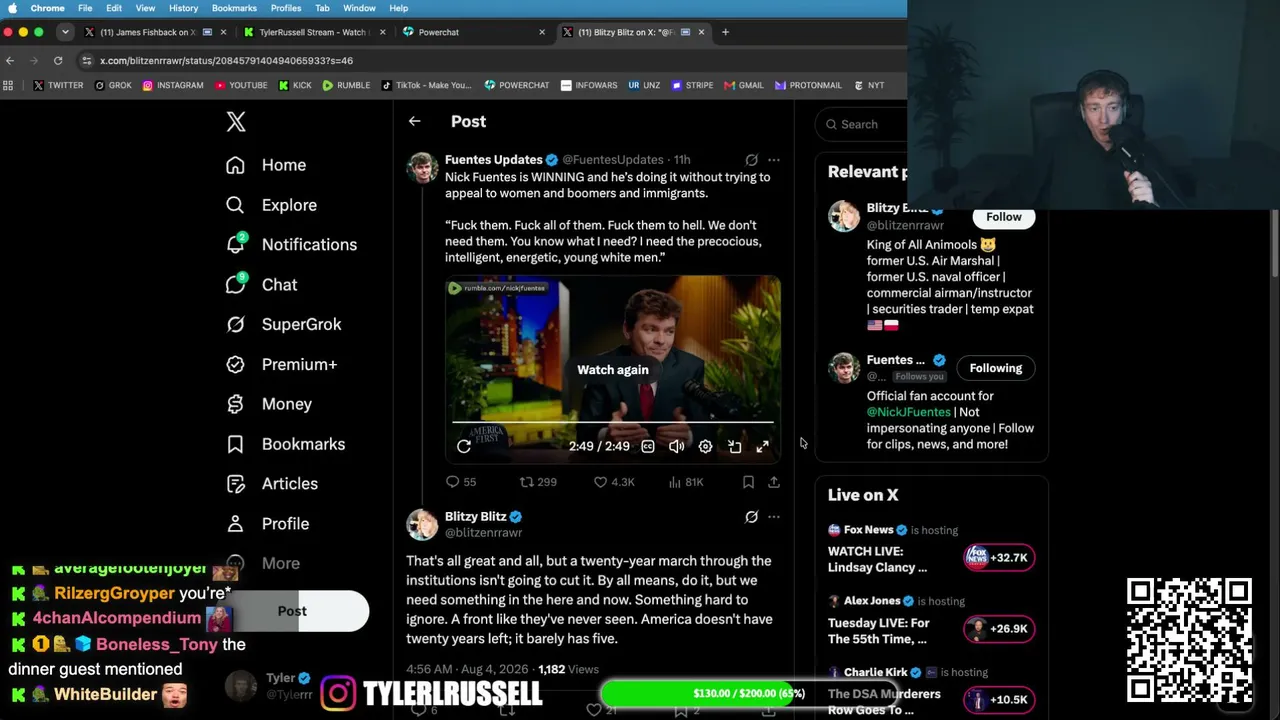Click Watch again on the video
Screen dimensions: 1280x720
click(613, 370)
